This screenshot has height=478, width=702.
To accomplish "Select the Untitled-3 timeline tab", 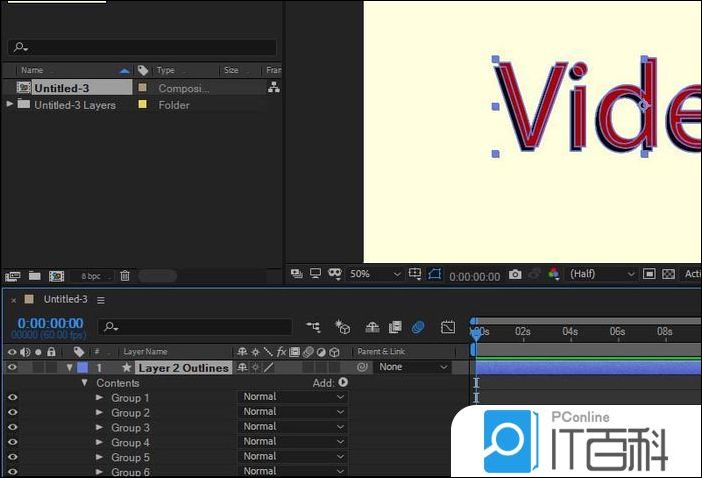I will coord(66,299).
